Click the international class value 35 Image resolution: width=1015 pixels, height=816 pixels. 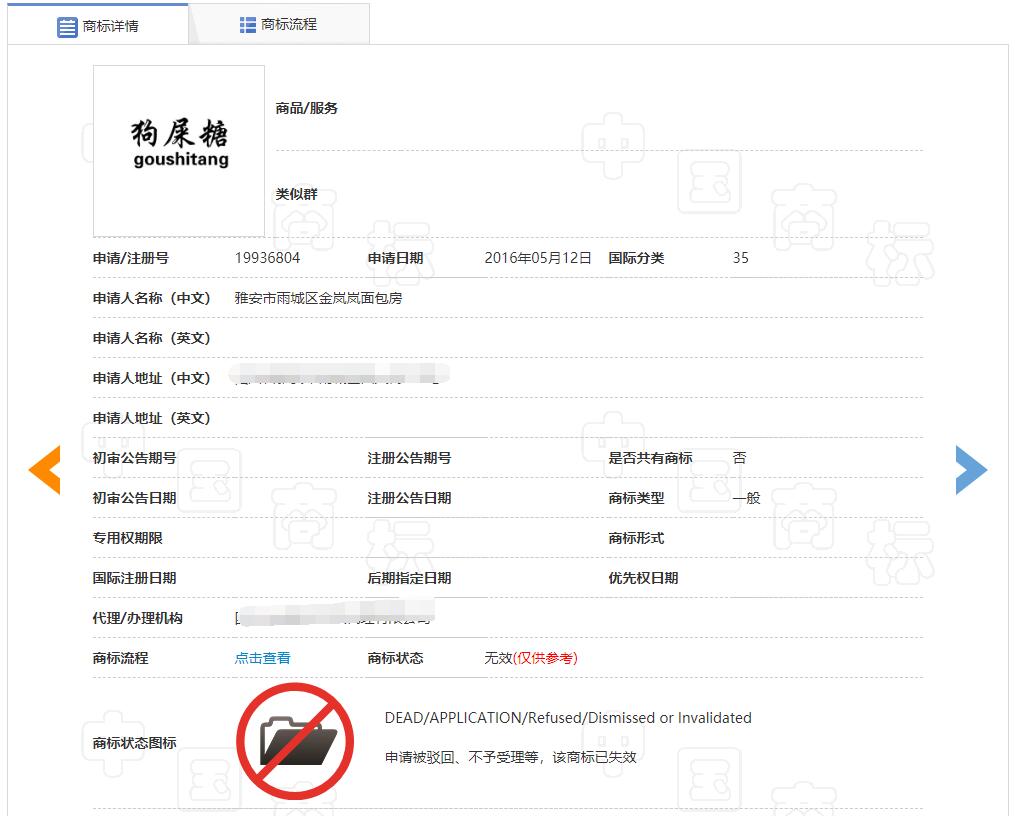[x=740, y=258]
